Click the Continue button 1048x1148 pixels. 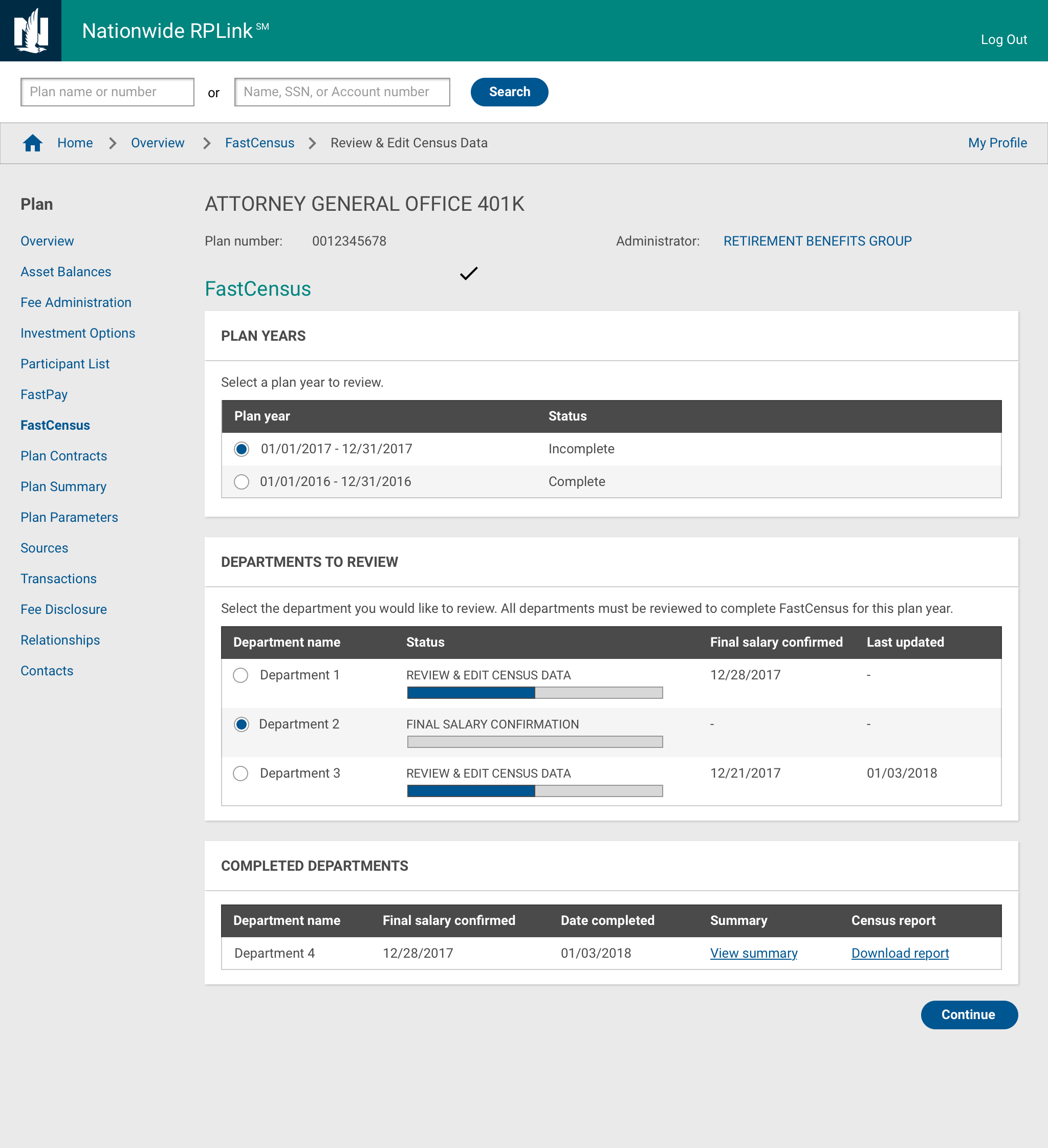969,1015
